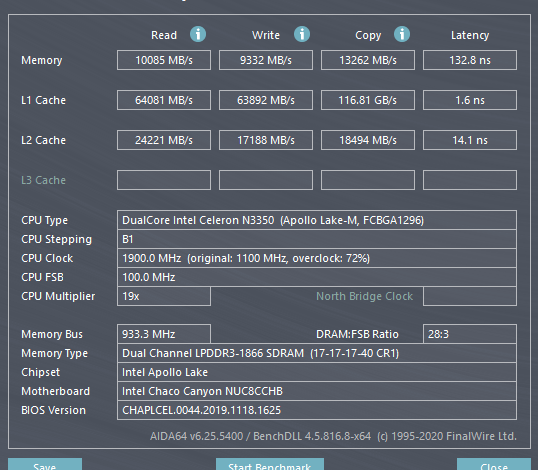Click the CPU Stepping label
Viewport: 538px width, 470px height.
(x=57, y=239)
